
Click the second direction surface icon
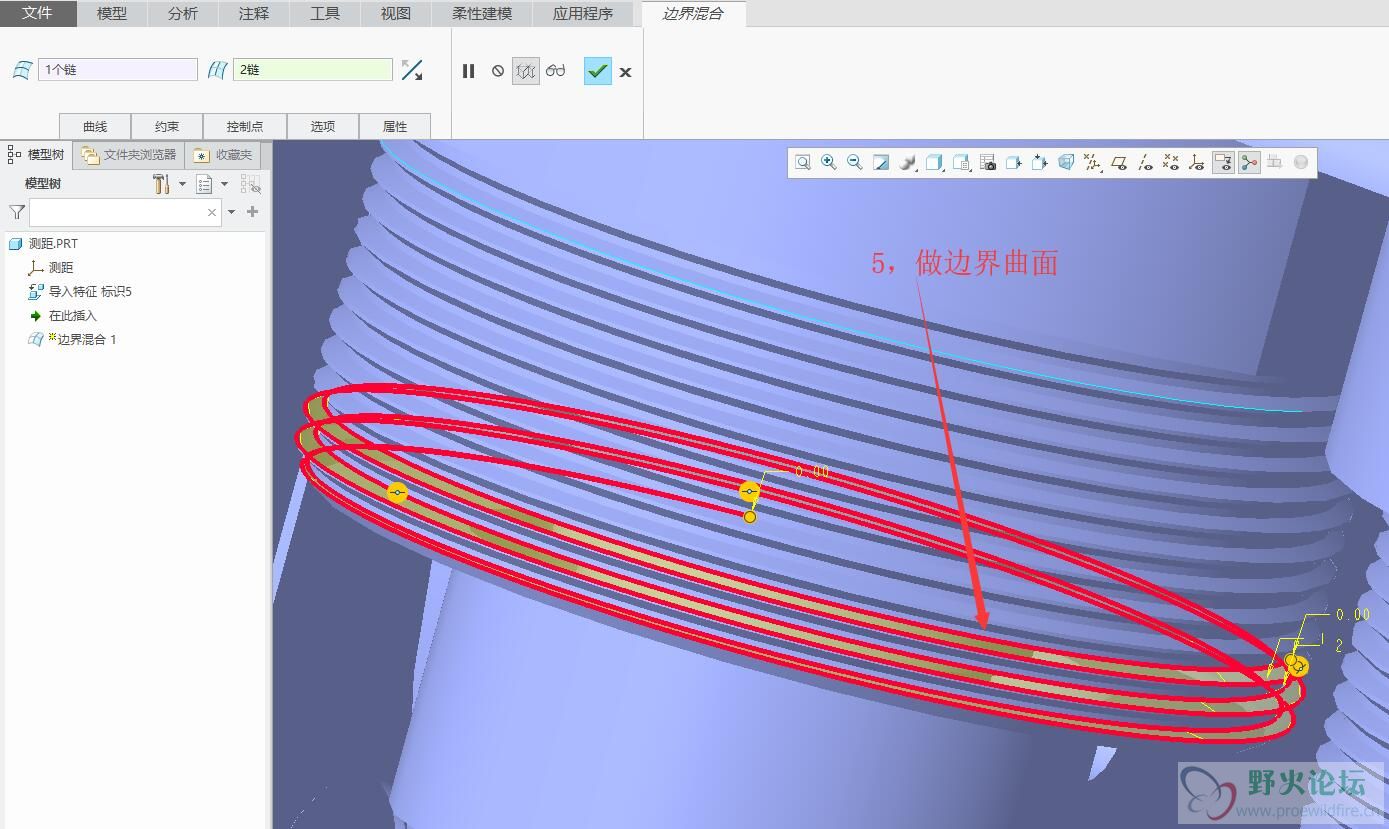pyautogui.click(x=217, y=70)
